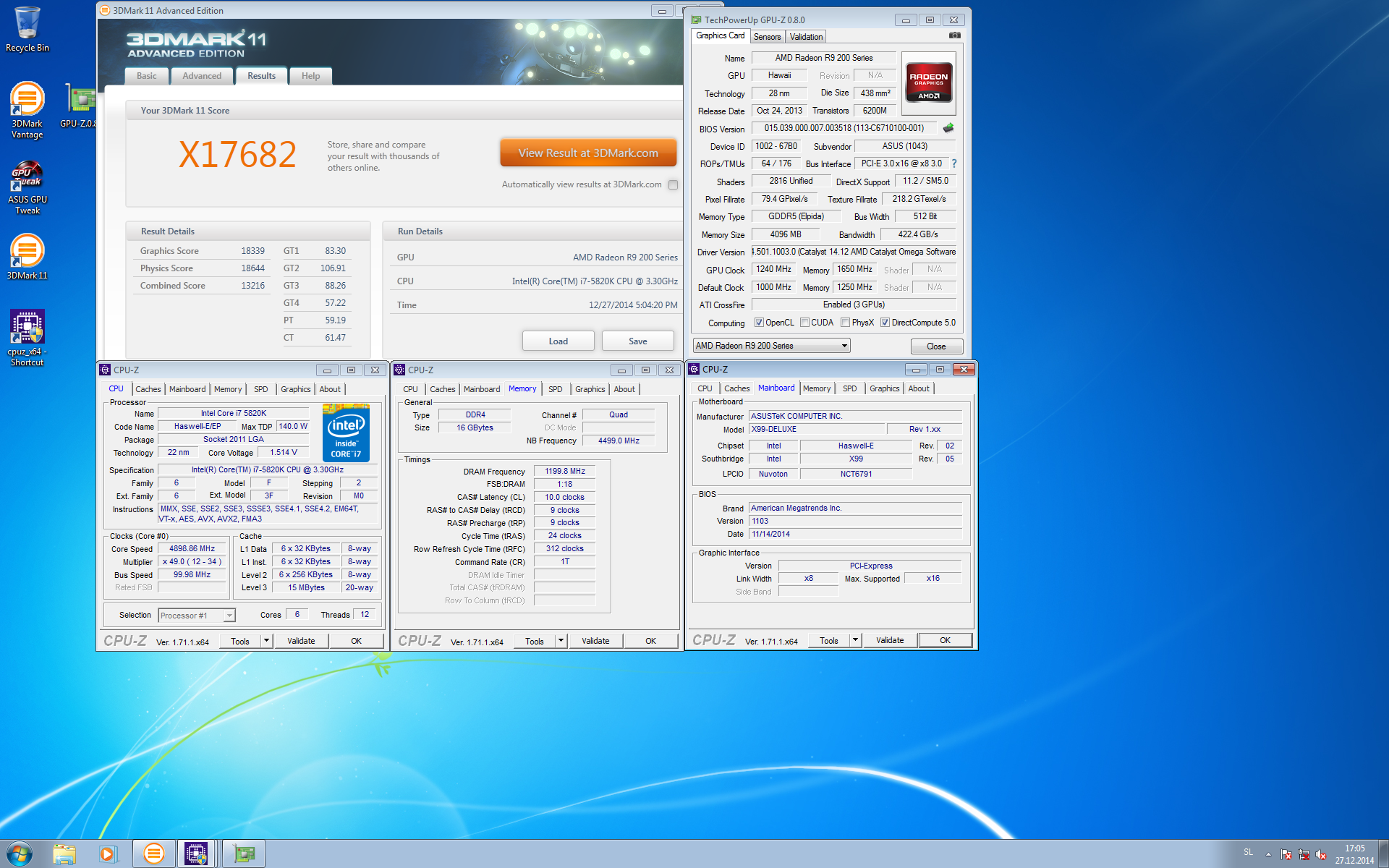
Task: Launch cpuz_x64 Shortcut desktop icon
Action: point(27,338)
